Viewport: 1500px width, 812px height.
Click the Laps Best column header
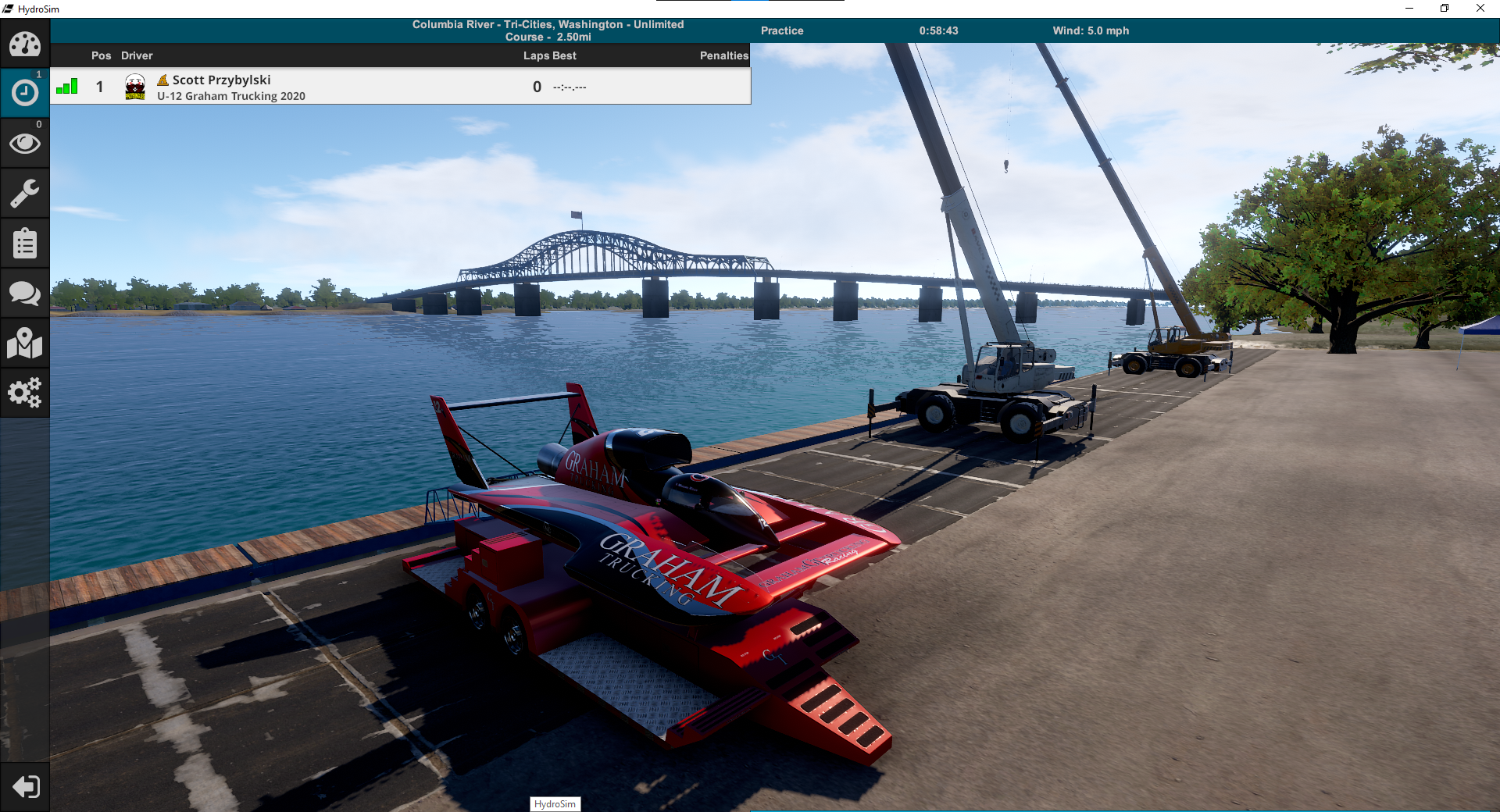[x=550, y=55]
